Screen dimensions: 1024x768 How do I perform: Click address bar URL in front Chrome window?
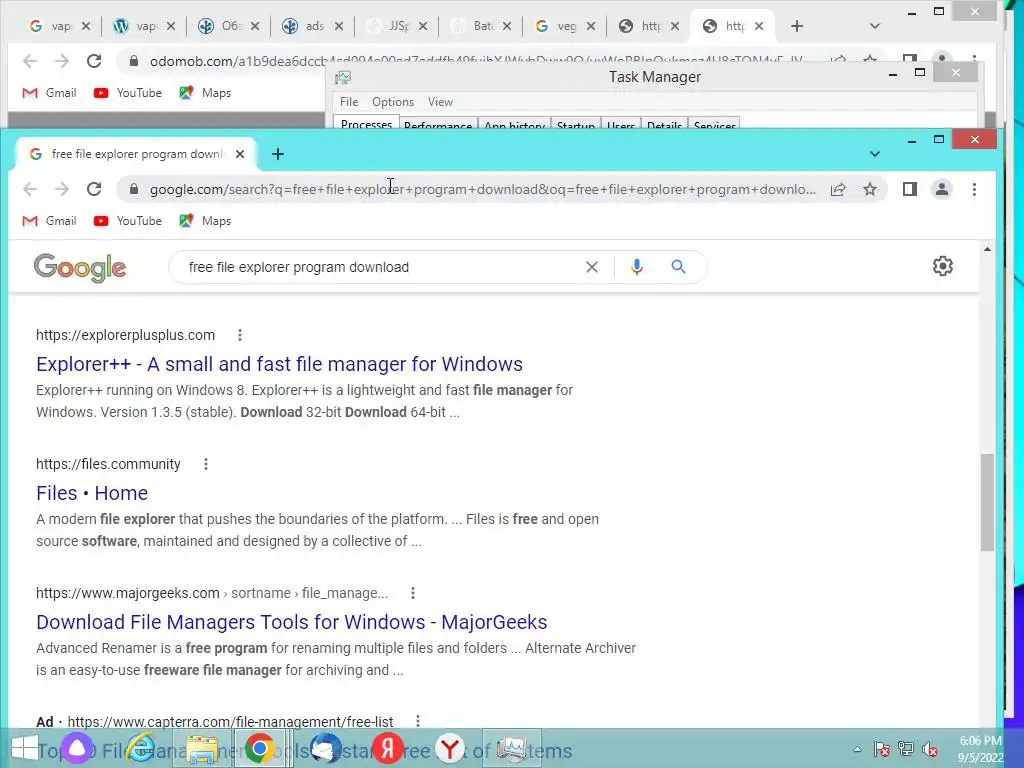tap(482, 189)
